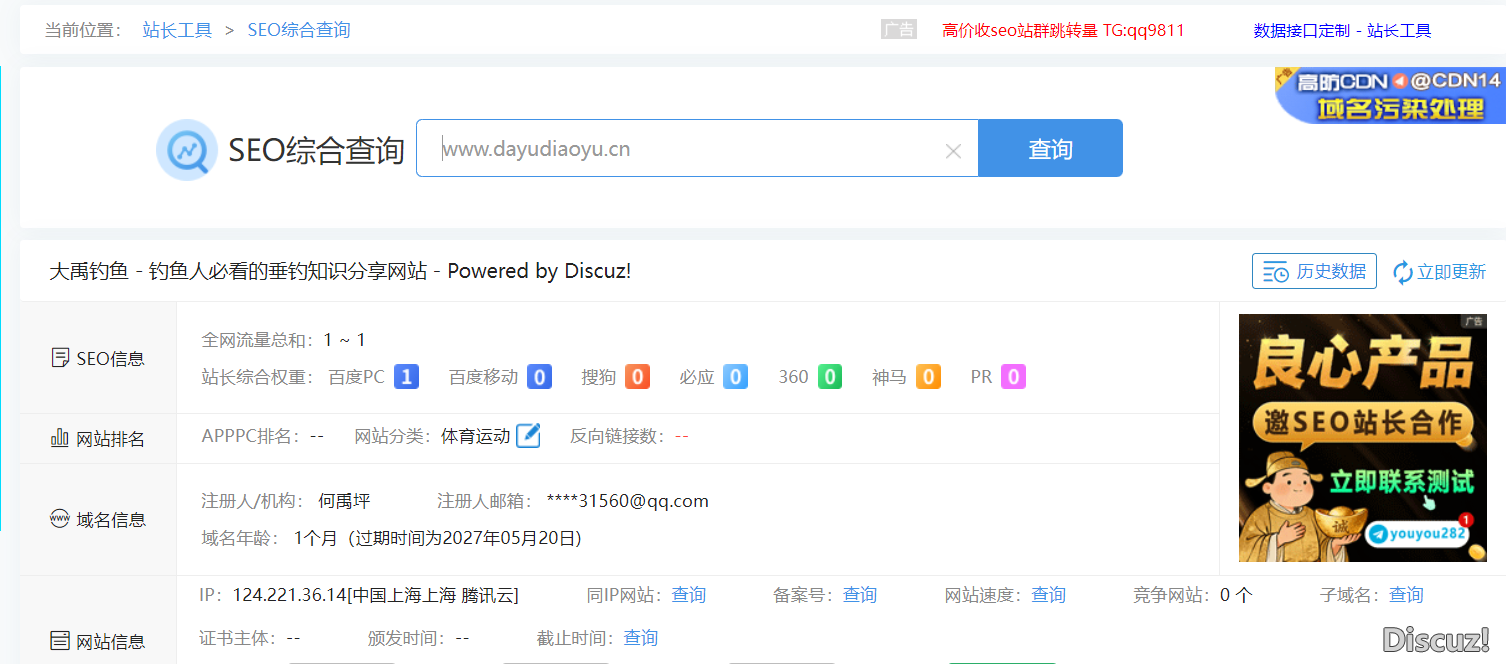Click the SEO信息 document icon

(60, 358)
